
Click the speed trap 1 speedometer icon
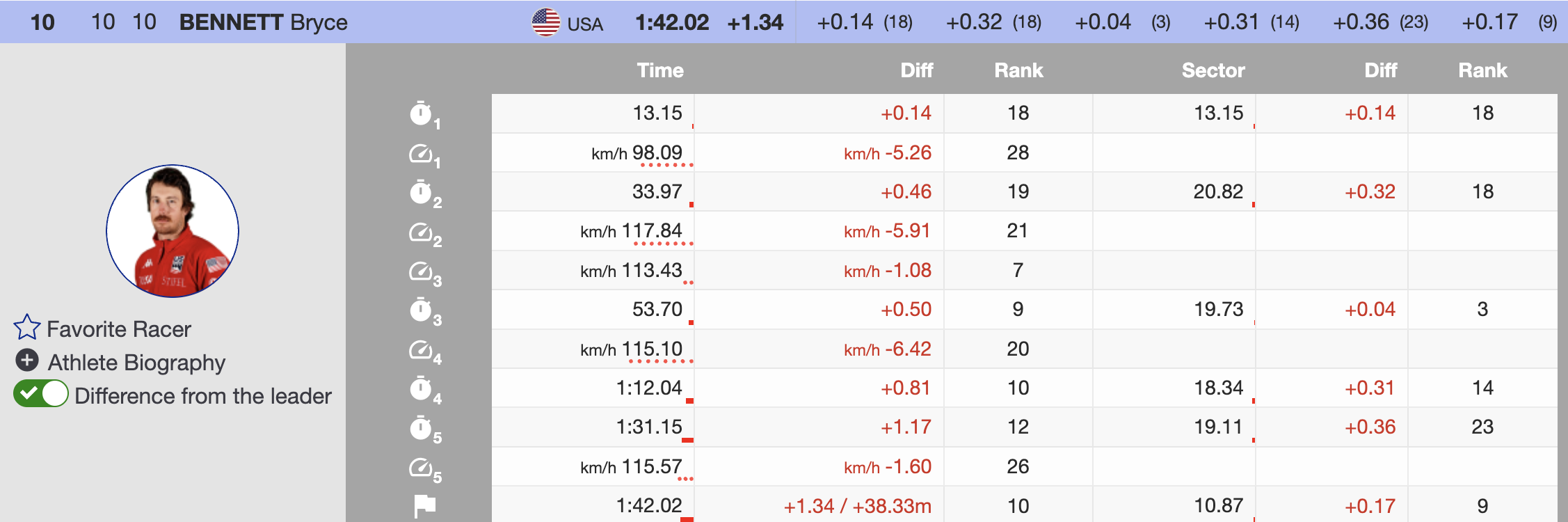421,153
